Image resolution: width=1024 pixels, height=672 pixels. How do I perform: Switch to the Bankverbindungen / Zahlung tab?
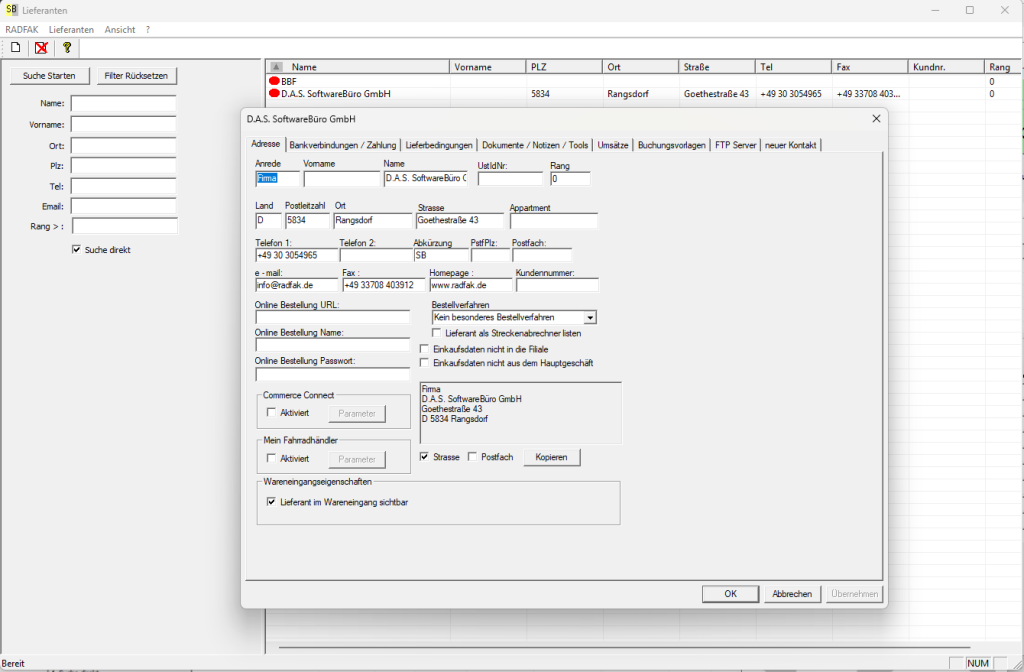click(342, 145)
